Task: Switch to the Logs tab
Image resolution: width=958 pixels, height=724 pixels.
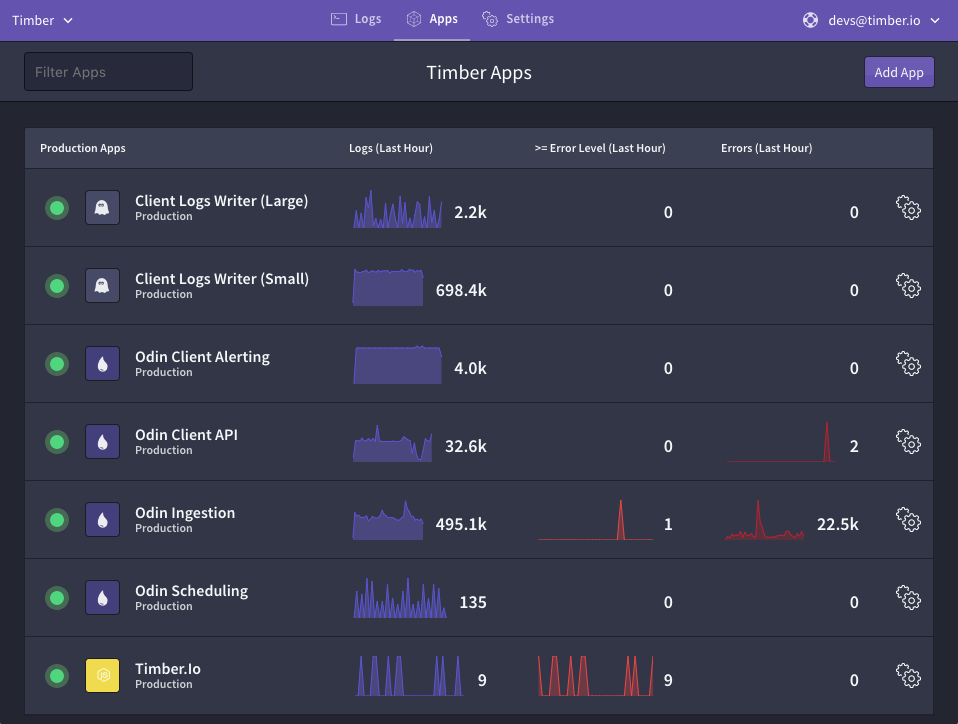Action: [356, 19]
